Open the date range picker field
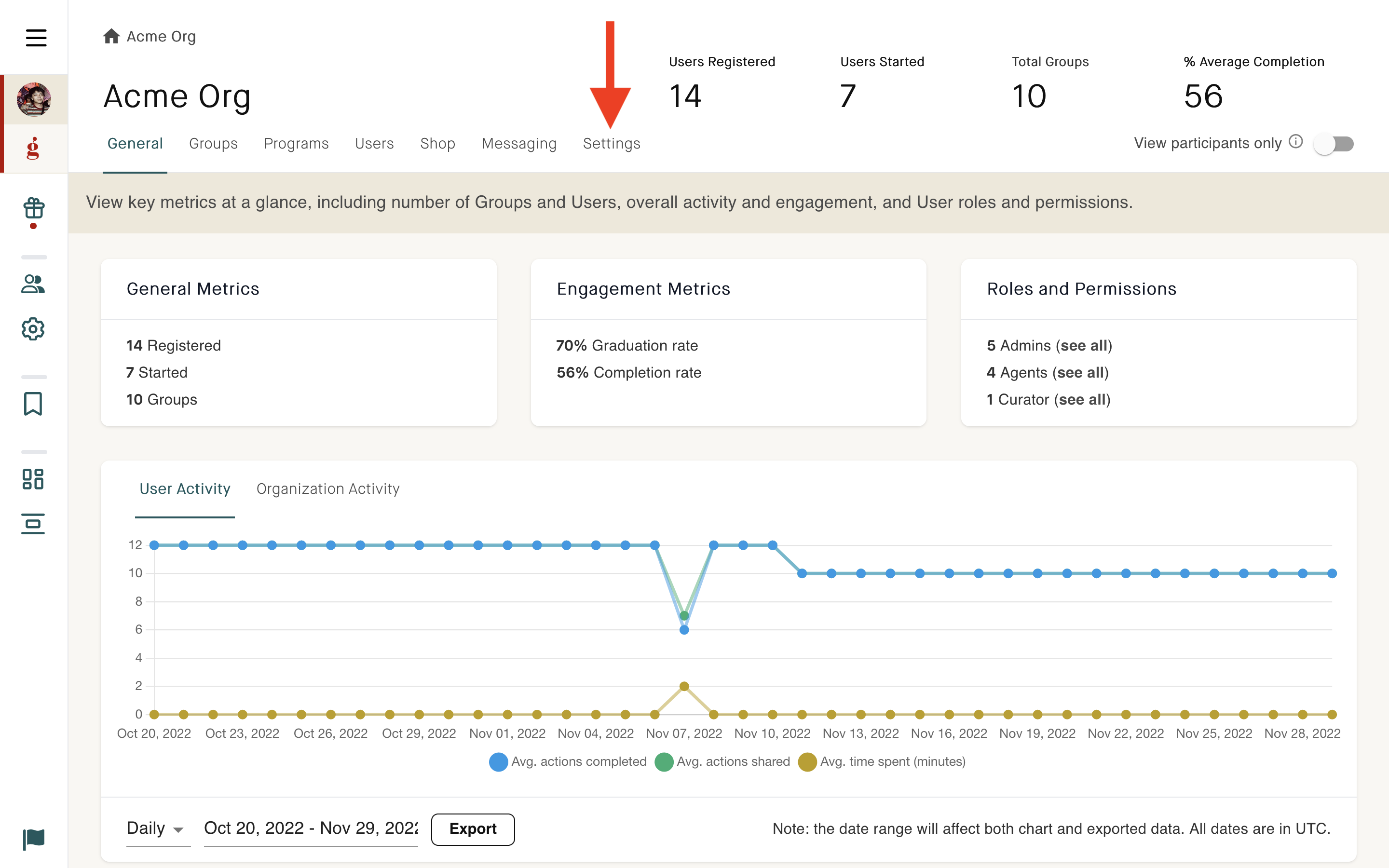The height and width of the screenshot is (868, 1389). coord(311,828)
